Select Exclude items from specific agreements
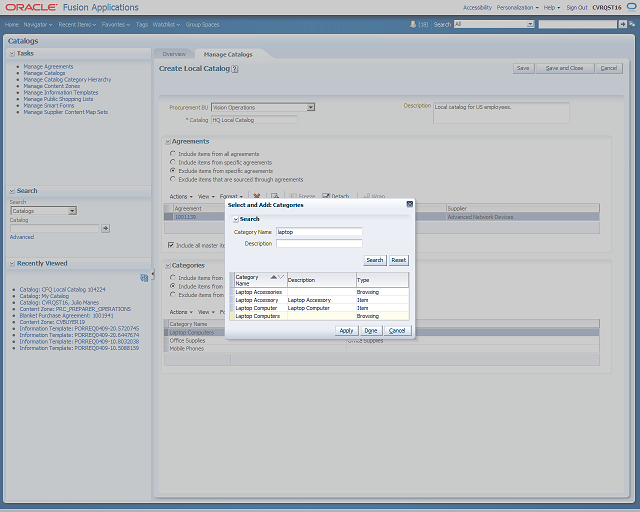Image resolution: width=640 pixels, height=512 pixels. coord(173,171)
